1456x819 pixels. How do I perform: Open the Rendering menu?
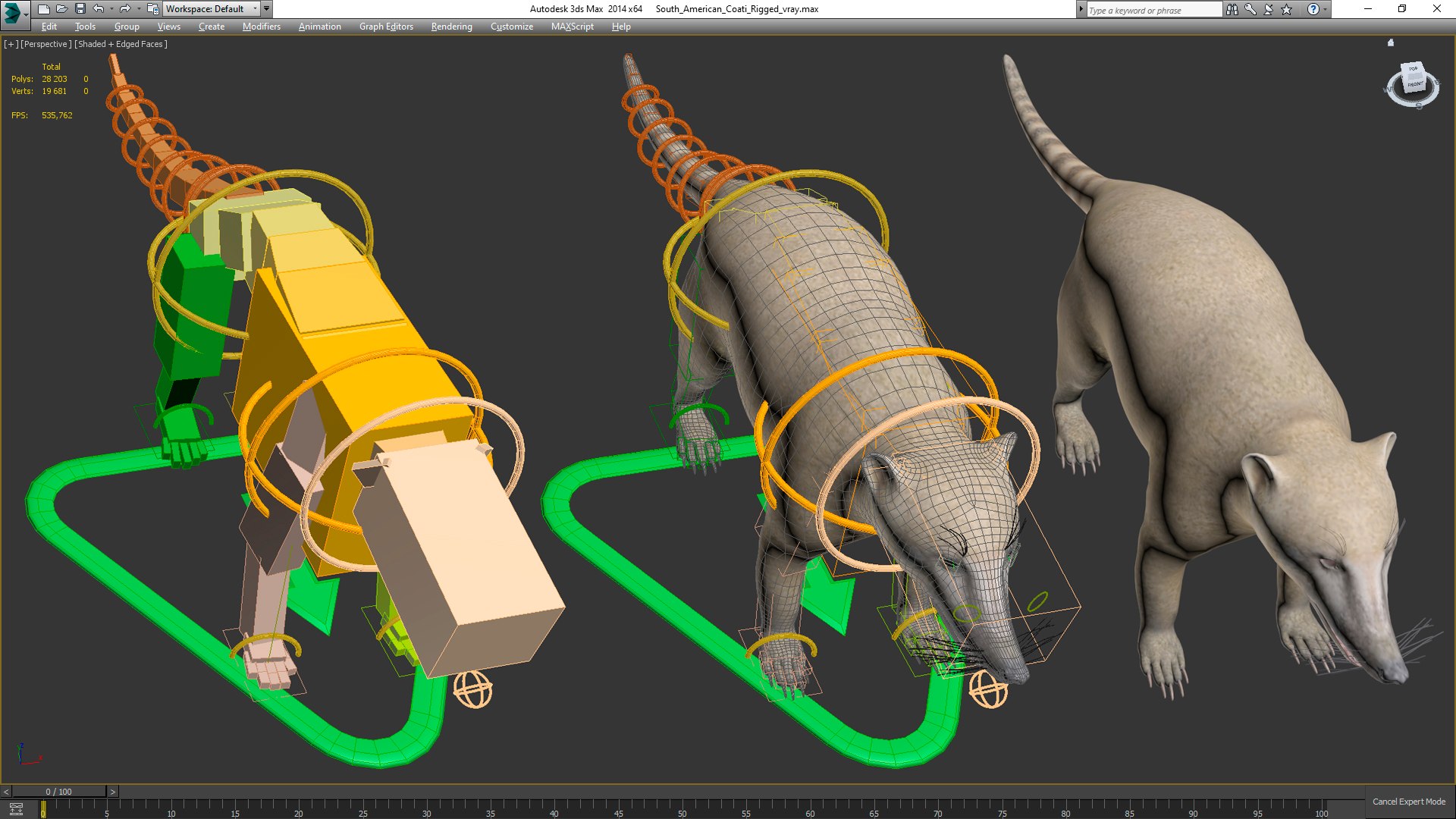click(452, 27)
